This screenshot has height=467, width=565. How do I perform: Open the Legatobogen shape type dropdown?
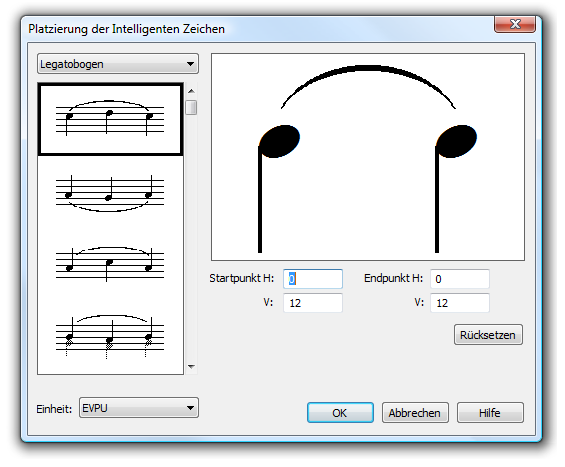(x=118, y=64)
